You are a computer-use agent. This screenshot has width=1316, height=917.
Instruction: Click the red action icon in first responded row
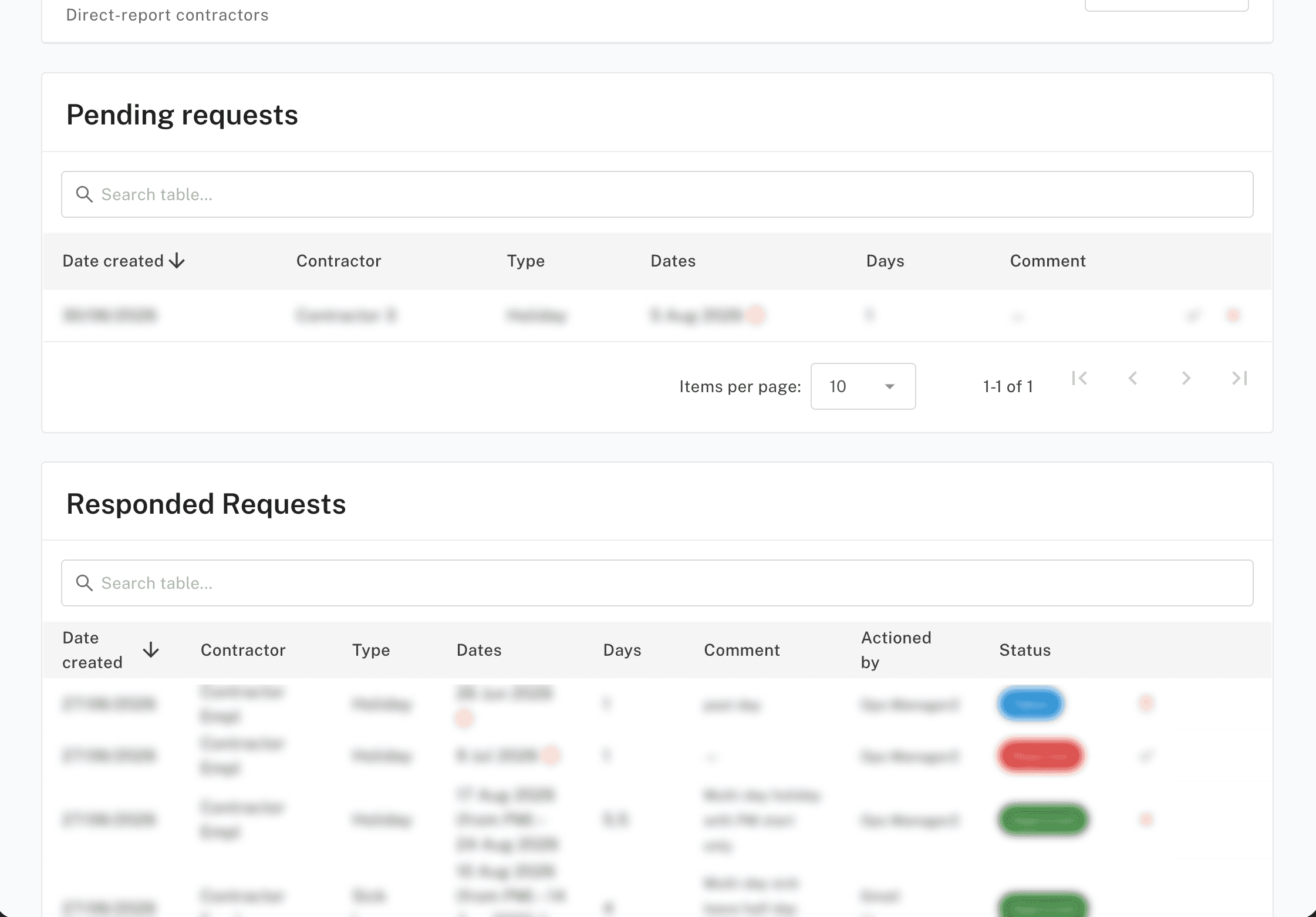click(x=1146, y=703)
